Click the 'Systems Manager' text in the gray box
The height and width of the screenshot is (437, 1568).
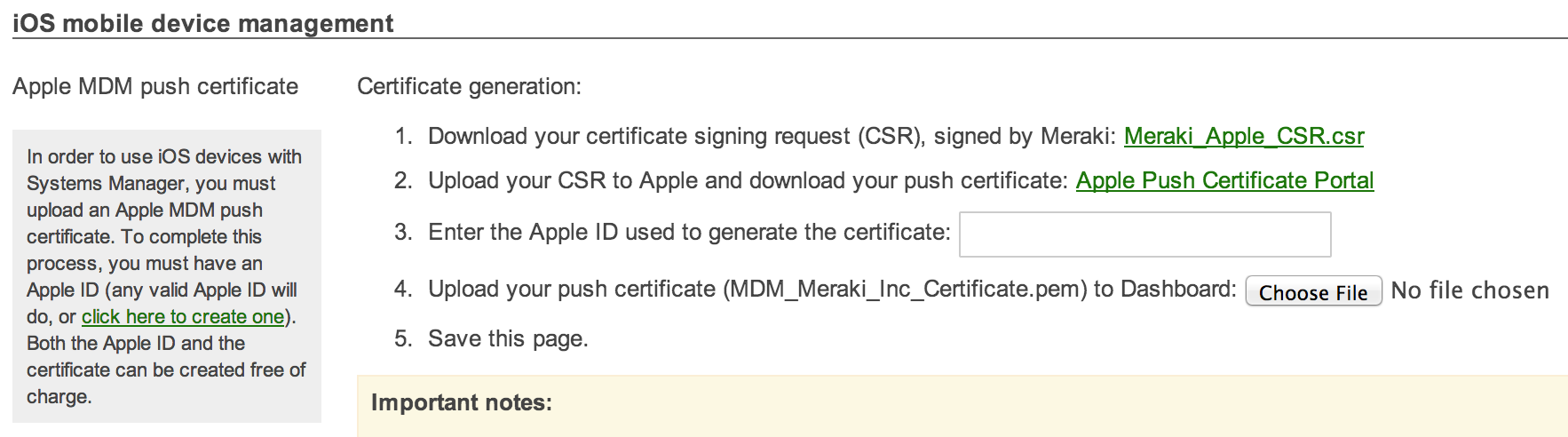pos(106,184)
